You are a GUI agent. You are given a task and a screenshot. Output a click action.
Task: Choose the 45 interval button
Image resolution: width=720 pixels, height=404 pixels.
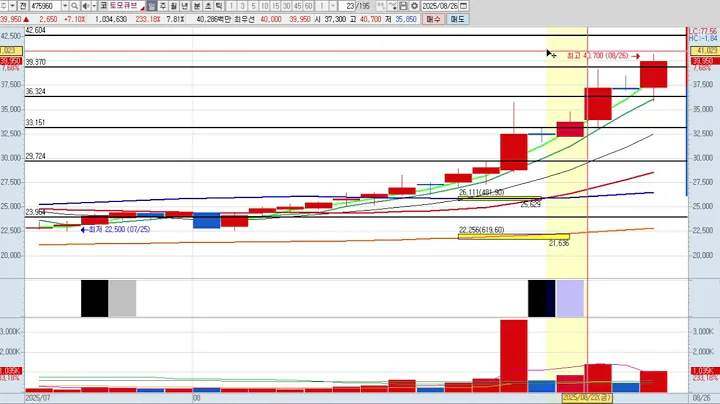[x=298, y=6]
